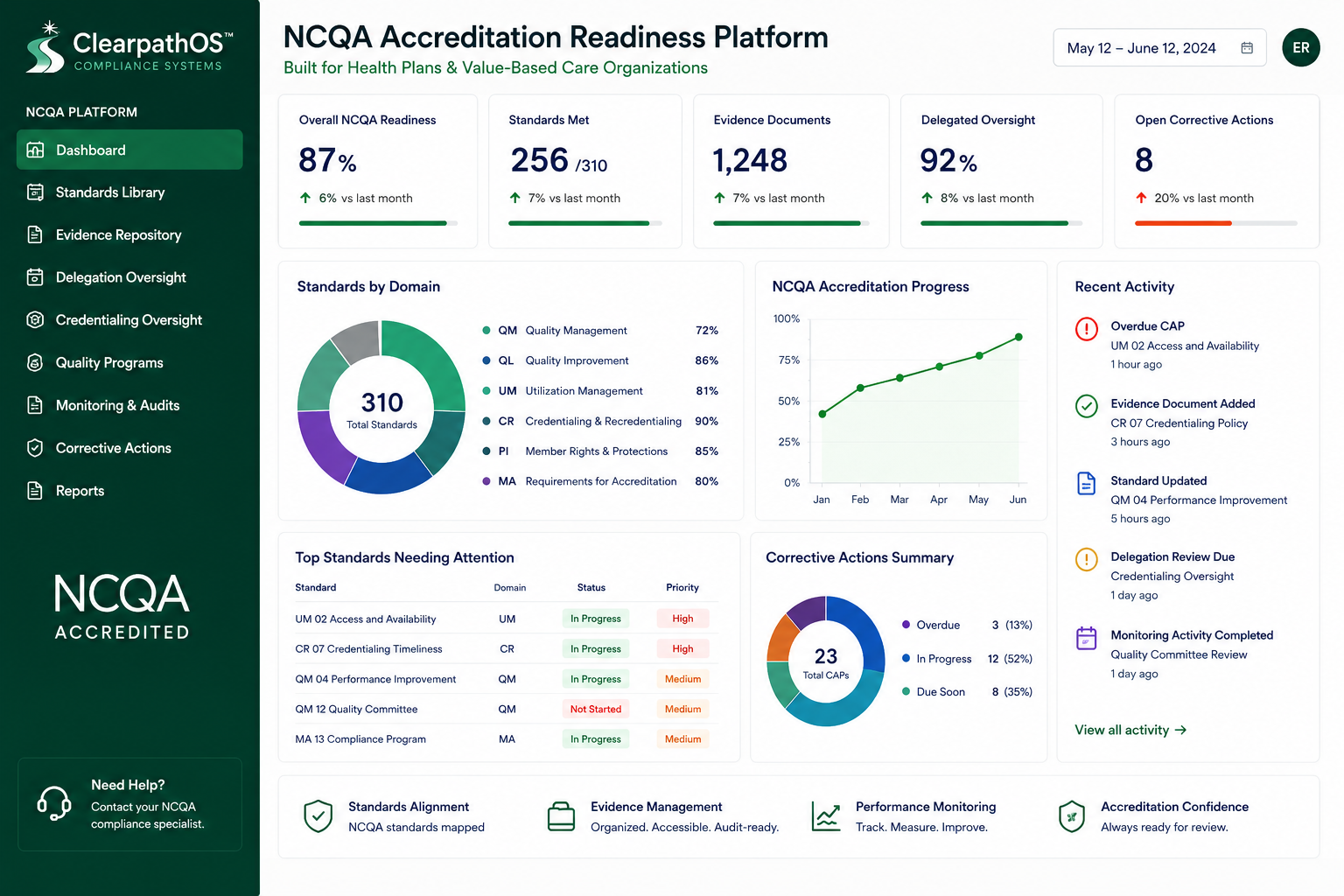
Task: Click the green up arrow in Overall NCQA Readiness
Action: [x=305, y=198]
